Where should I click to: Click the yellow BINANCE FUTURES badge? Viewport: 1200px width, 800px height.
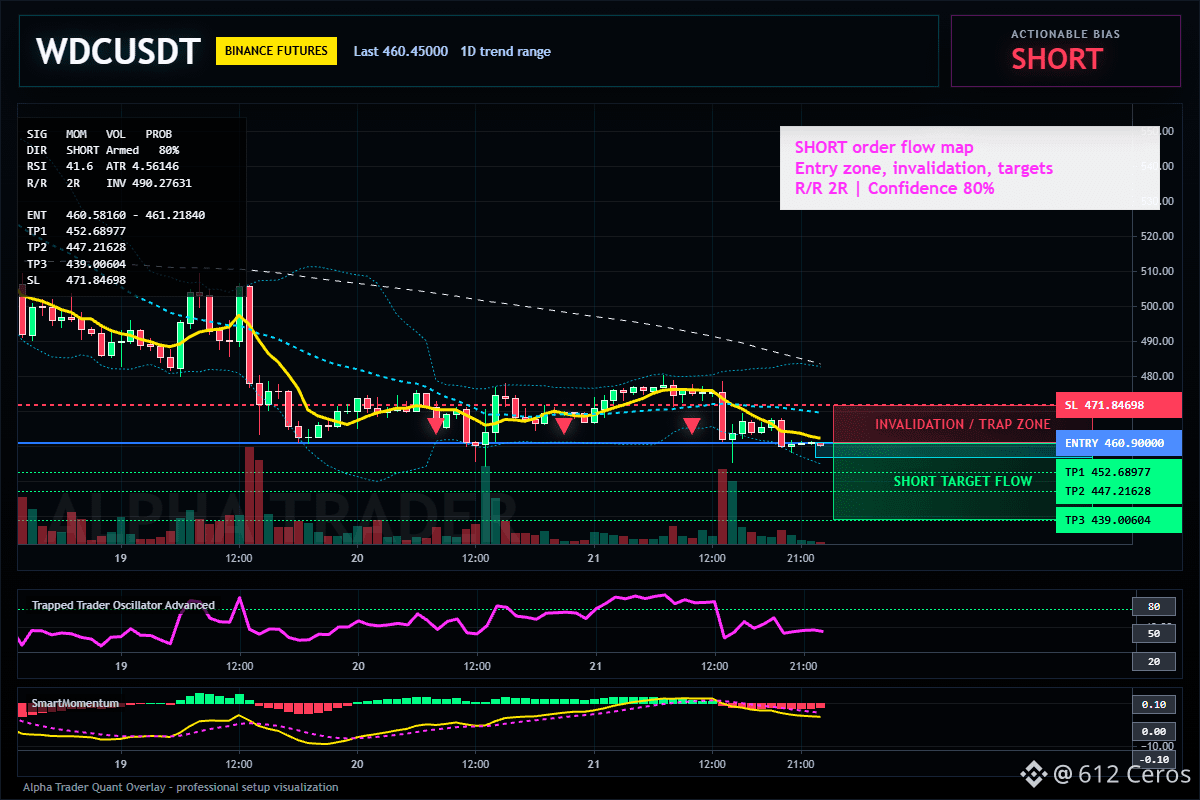click(x=276, y=51)
